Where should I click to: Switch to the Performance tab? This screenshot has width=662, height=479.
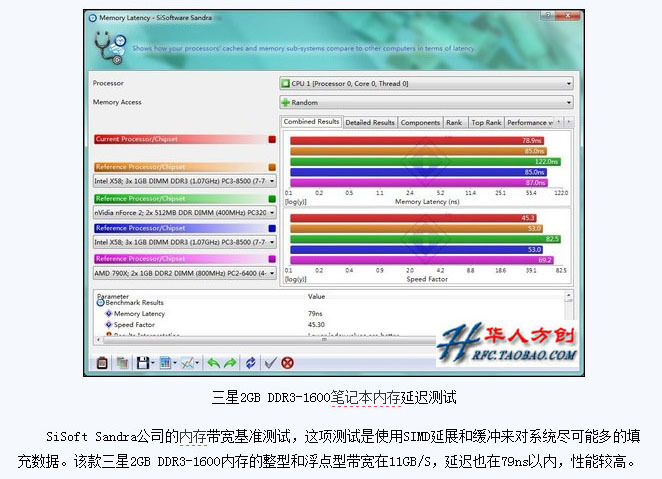(x=529, y=122)
